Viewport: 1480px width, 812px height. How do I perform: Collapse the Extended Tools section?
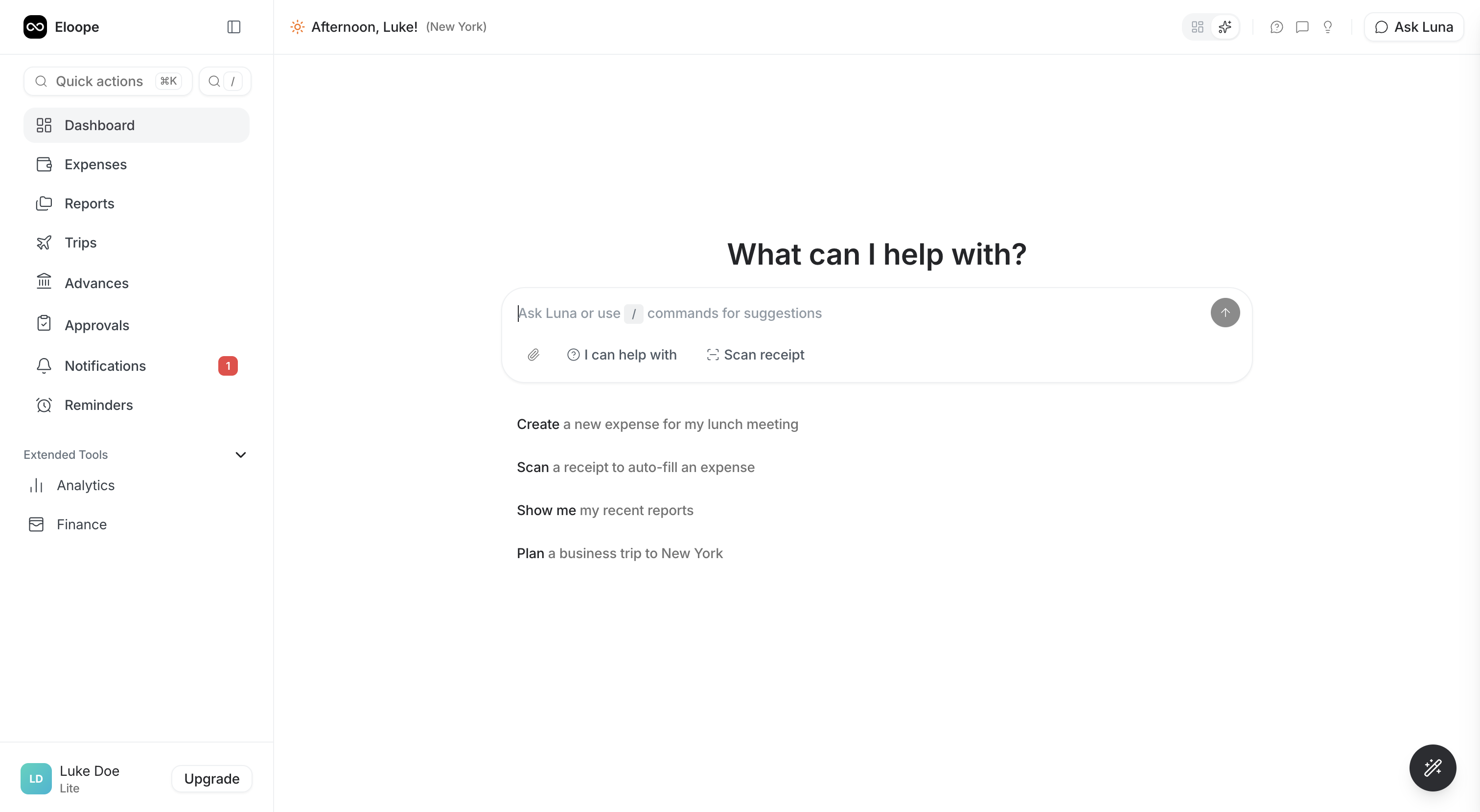click(241, 455)
